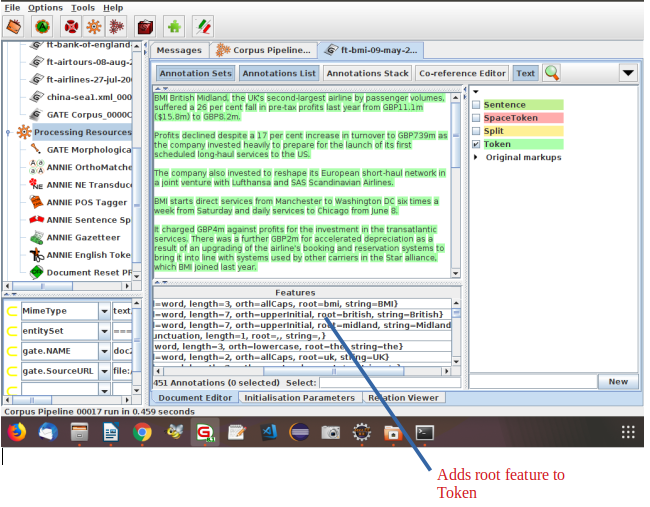
Task: Toggle the Annotations List view button
Action: tap(279, 73)
